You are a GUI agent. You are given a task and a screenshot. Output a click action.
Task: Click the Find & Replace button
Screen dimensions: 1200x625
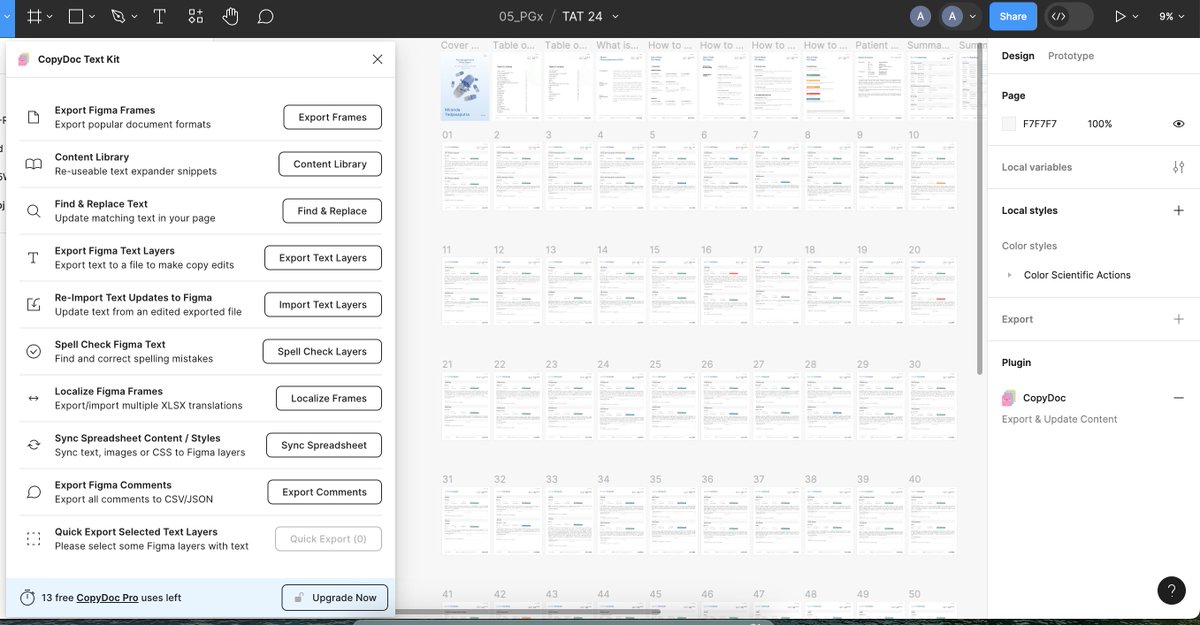point(332,211)
